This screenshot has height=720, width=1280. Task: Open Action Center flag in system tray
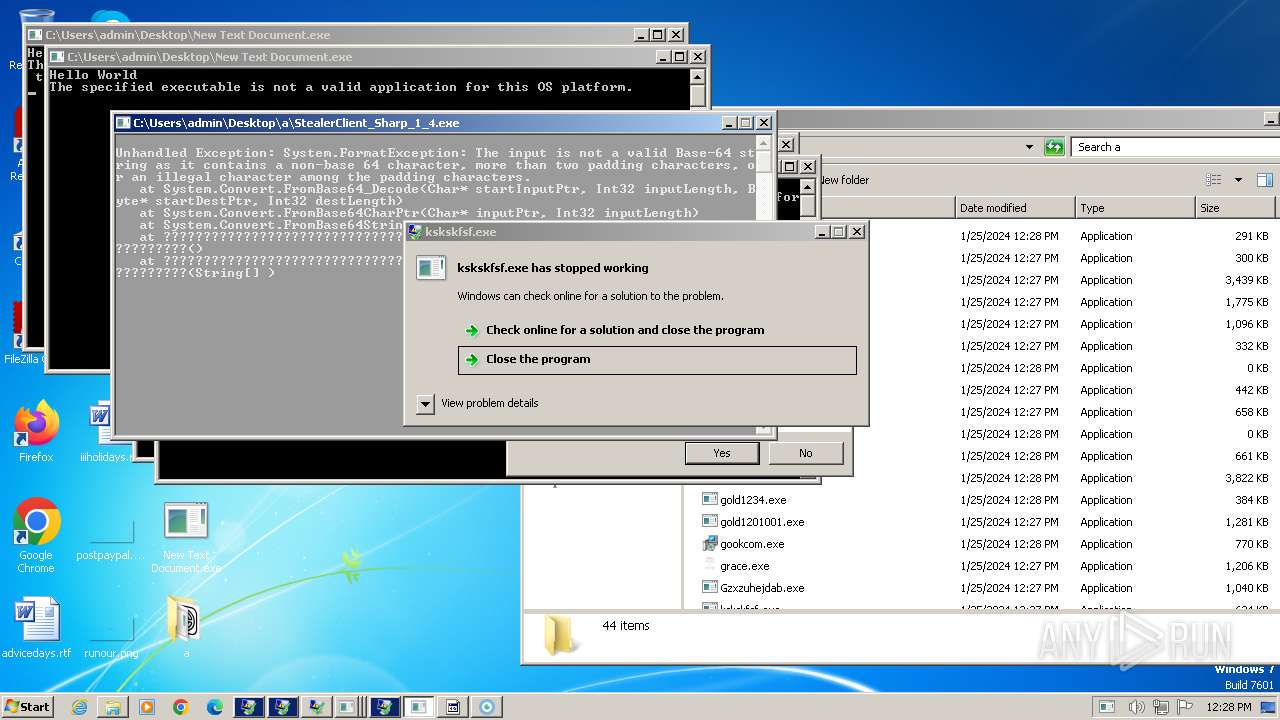tap(1185, 707)
